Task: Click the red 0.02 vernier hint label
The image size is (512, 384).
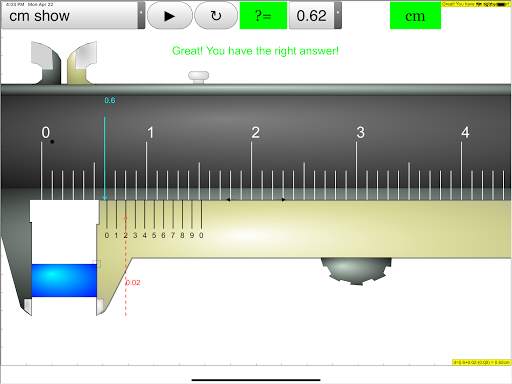Action: coord(133,283)
